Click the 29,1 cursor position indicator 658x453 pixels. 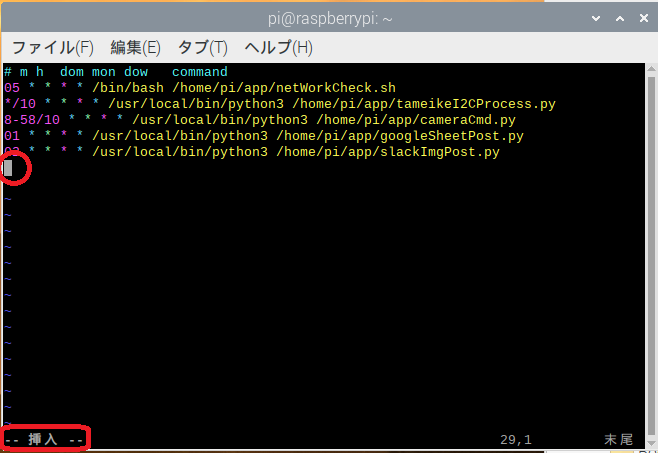[516, 439]
